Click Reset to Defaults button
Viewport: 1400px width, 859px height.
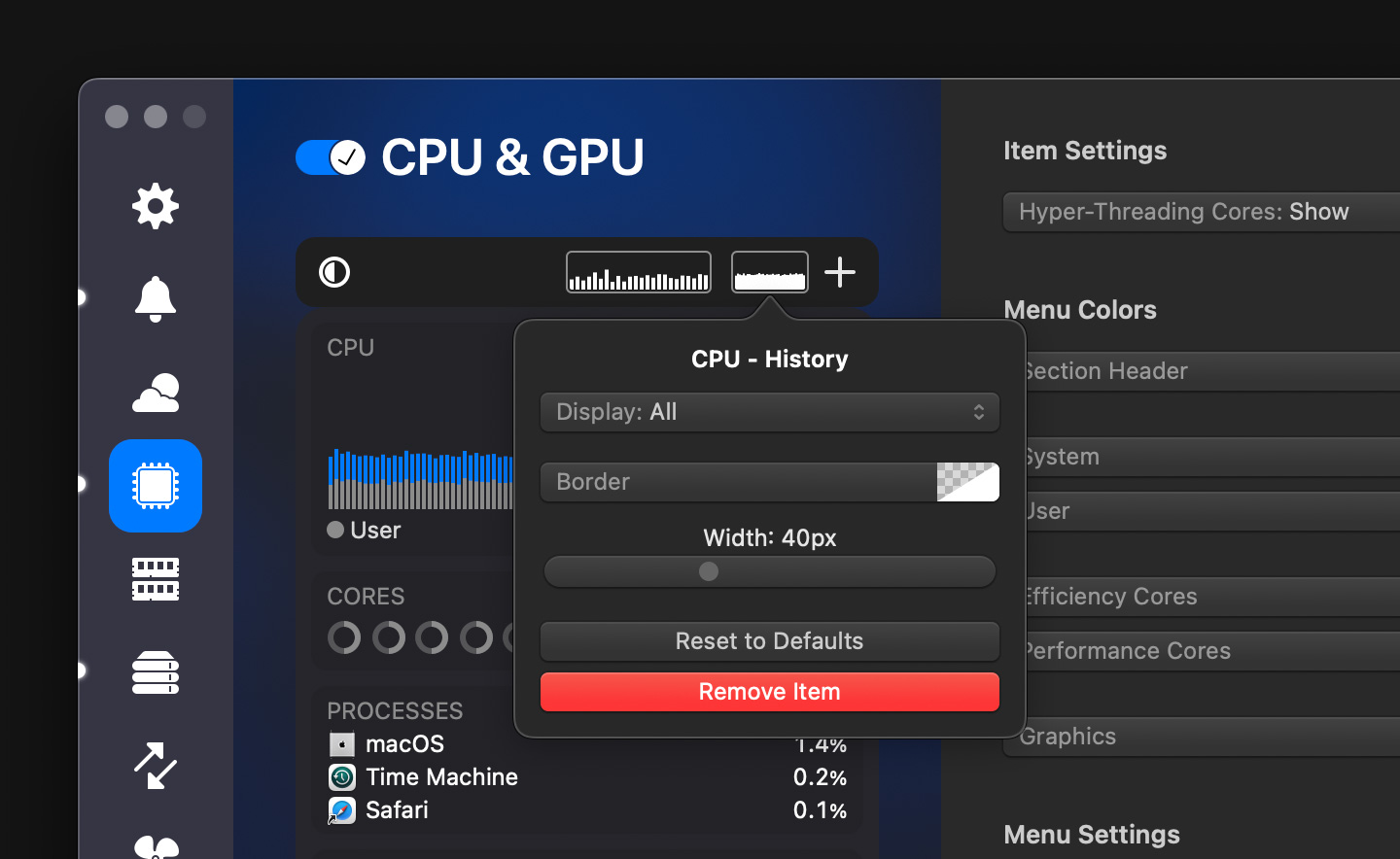pos(770,641)
